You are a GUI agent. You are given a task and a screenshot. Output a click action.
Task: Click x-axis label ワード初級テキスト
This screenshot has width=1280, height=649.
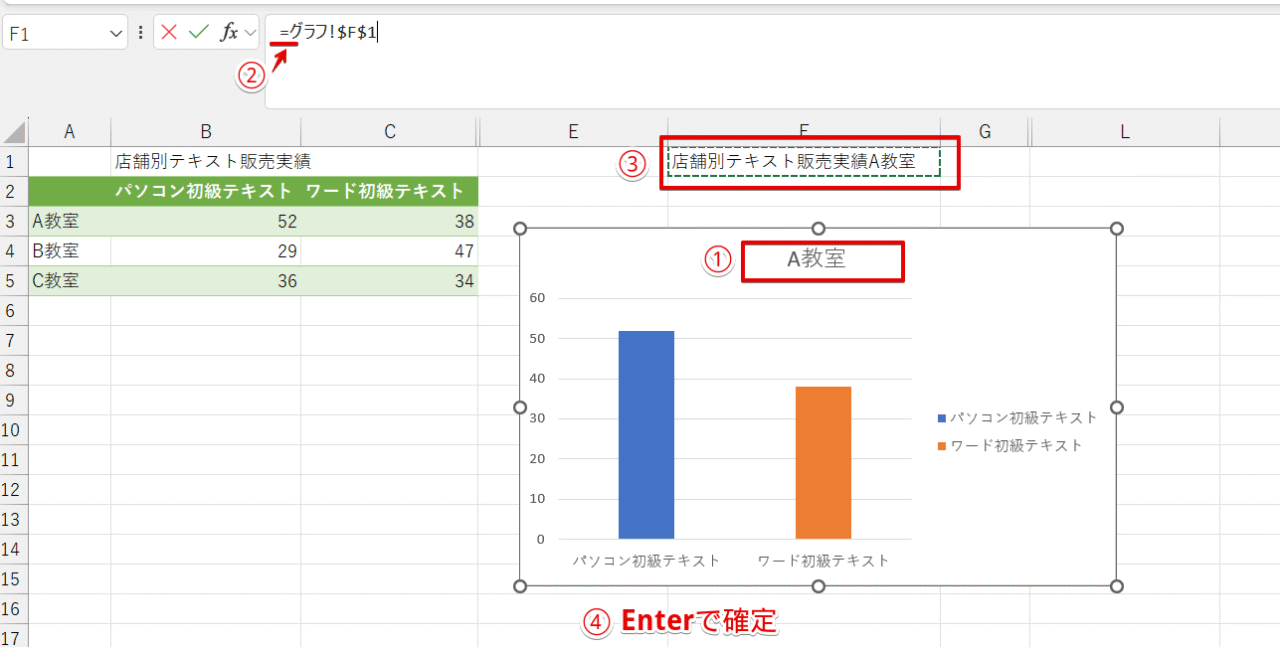tap(823, 561)
